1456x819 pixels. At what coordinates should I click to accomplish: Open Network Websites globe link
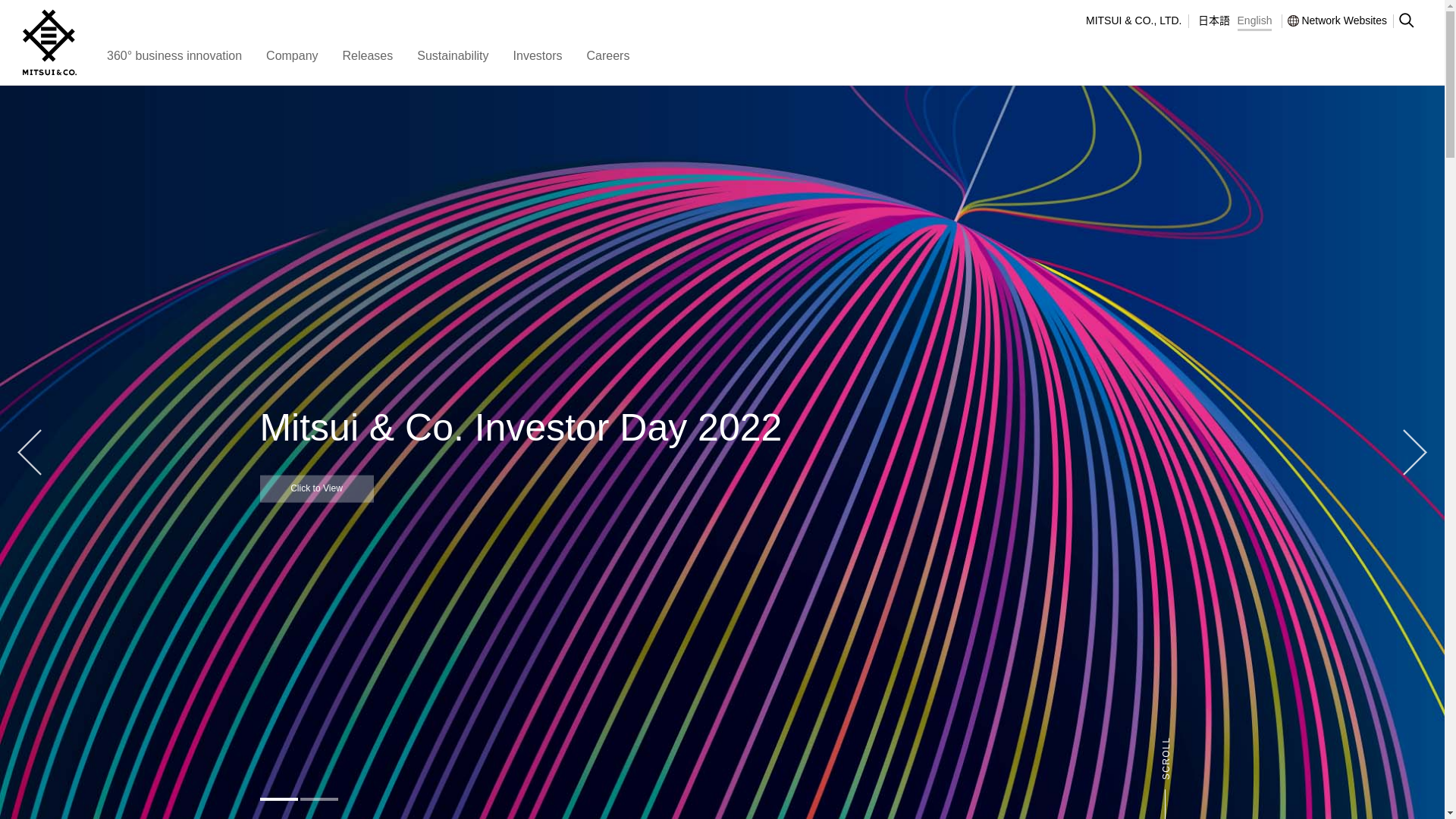(x=1337, y=20)
